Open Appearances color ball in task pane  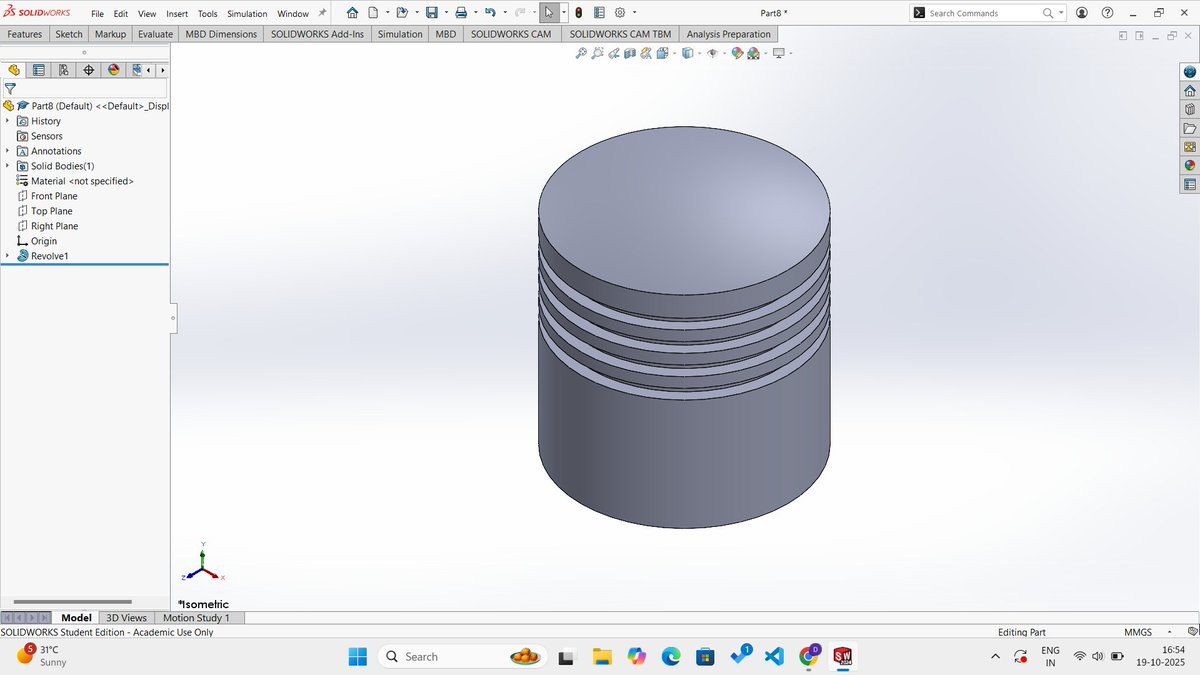pos(1189,165)
